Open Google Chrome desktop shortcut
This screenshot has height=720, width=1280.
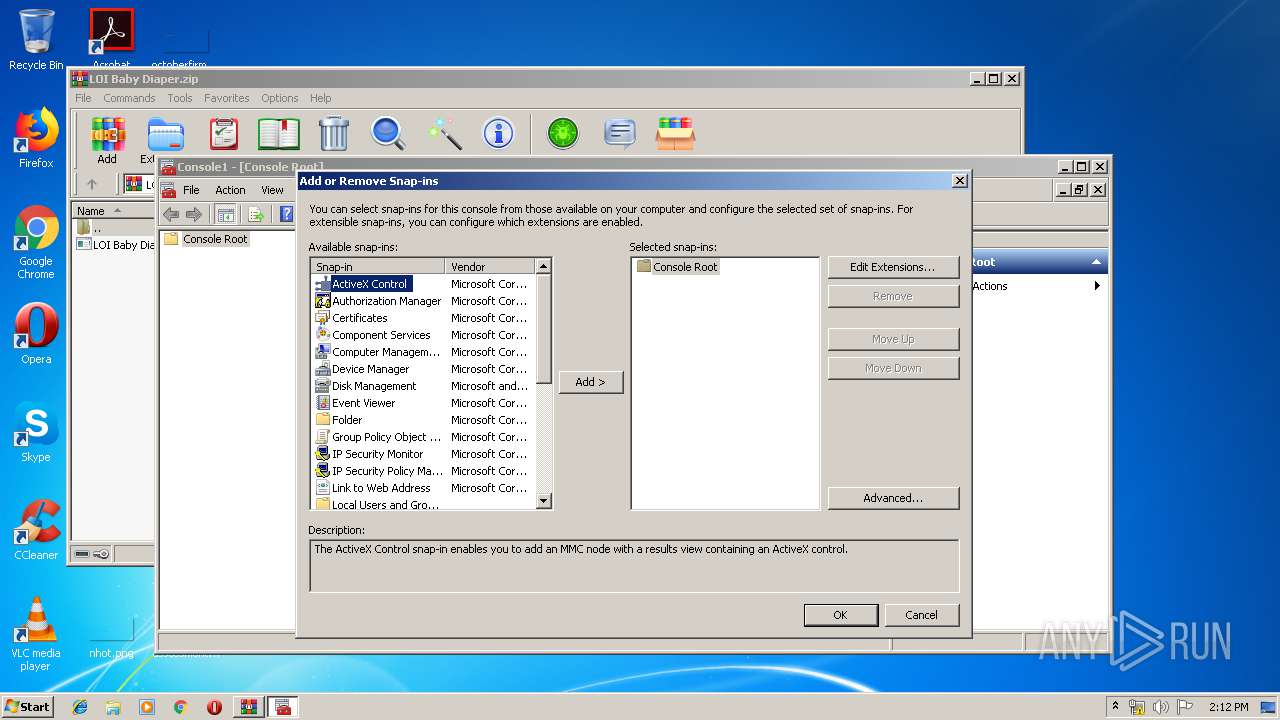tap(36, 243)
